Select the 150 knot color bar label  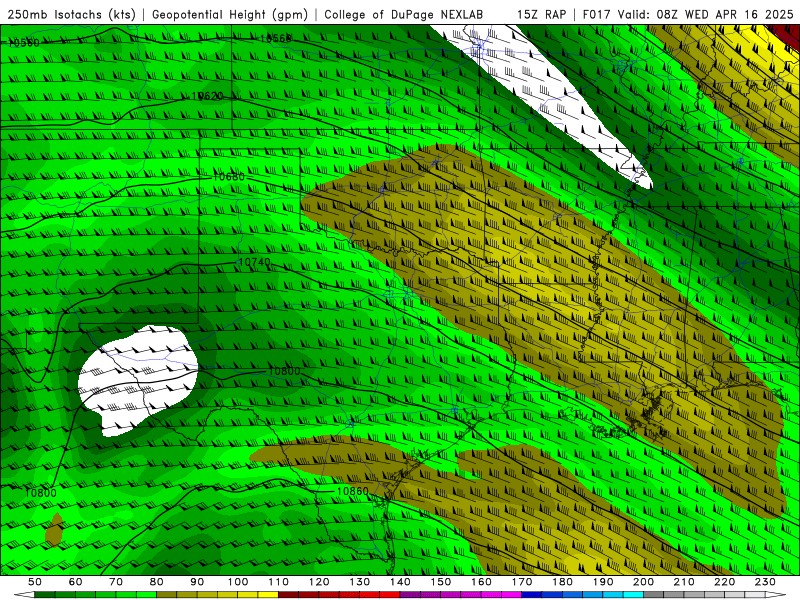pos(441,582)
